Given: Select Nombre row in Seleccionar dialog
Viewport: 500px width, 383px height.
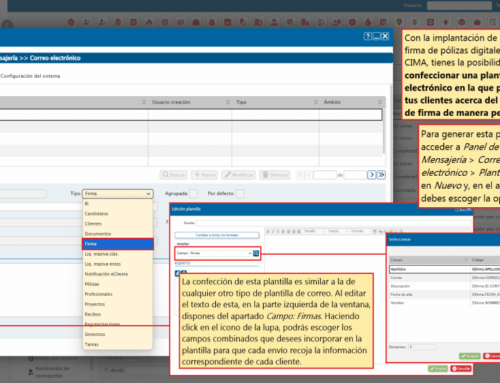Looking at the screenshot, I should [445, 303].
